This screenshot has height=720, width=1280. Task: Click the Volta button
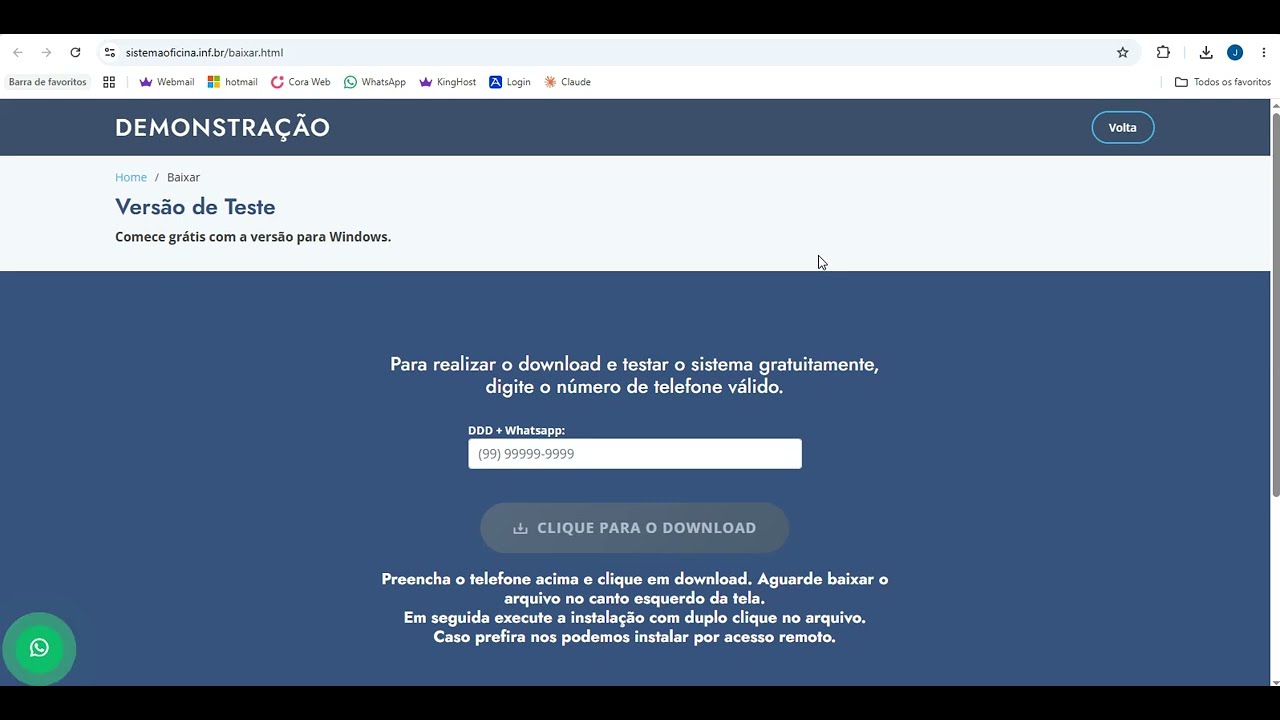(x=1122, y=127)
